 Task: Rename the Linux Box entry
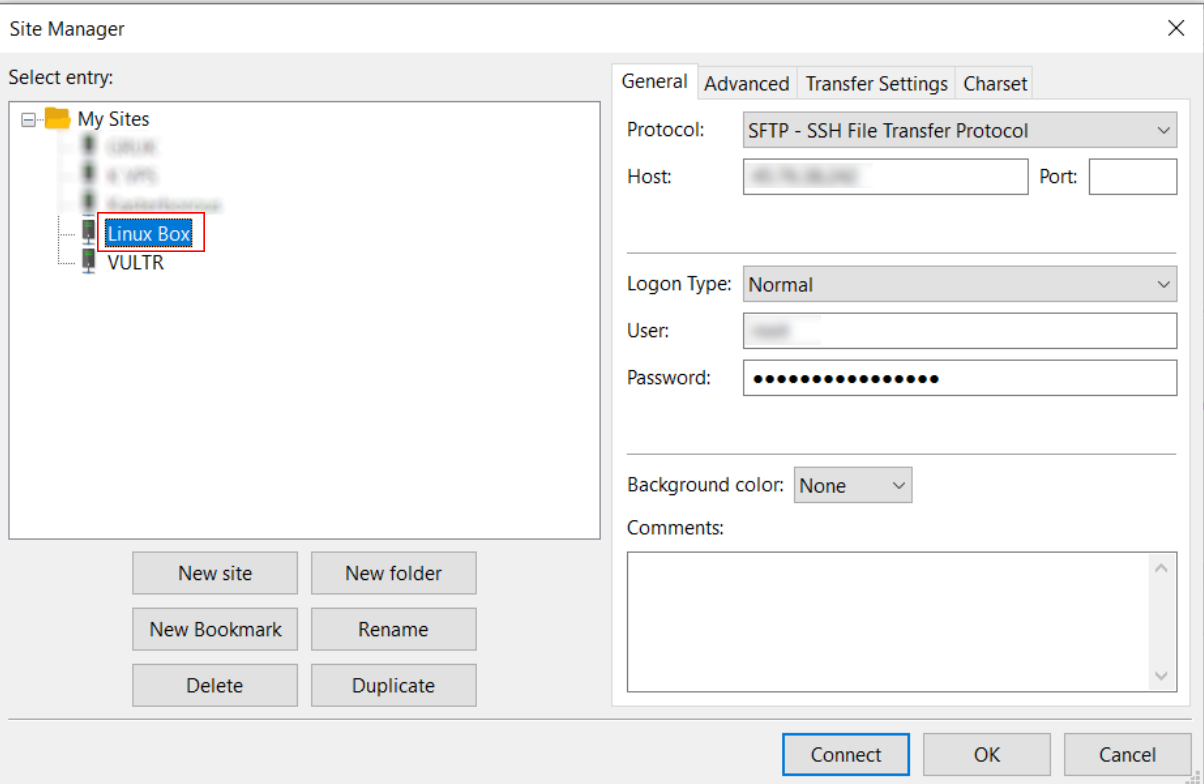[393, 629]
